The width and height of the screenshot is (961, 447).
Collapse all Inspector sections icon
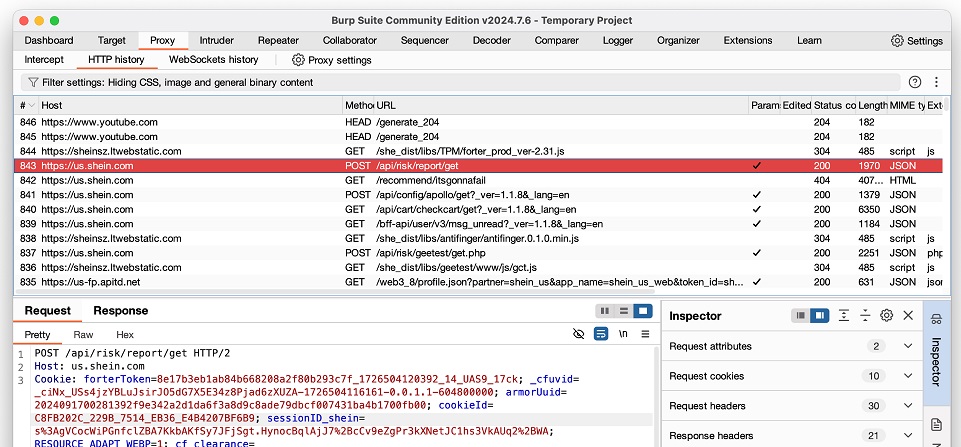point(865,316)
